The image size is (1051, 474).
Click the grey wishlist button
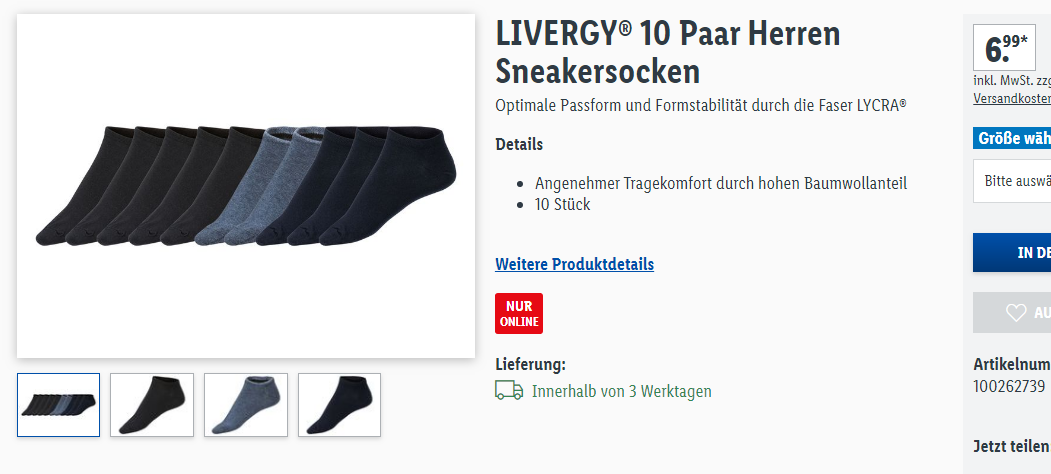[1012, 312]
